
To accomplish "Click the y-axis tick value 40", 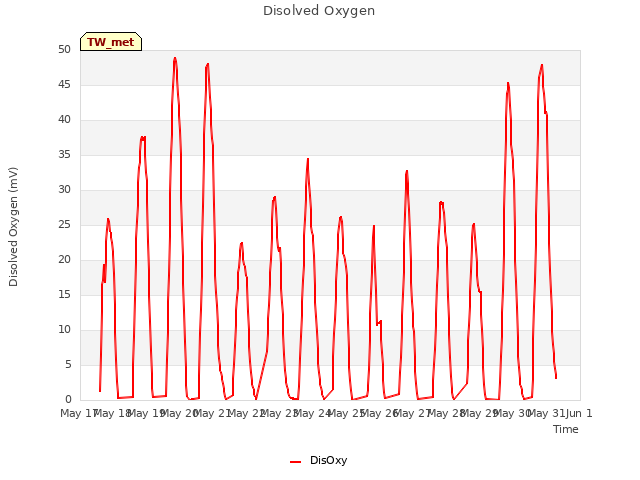I will [x=64, y=120].
